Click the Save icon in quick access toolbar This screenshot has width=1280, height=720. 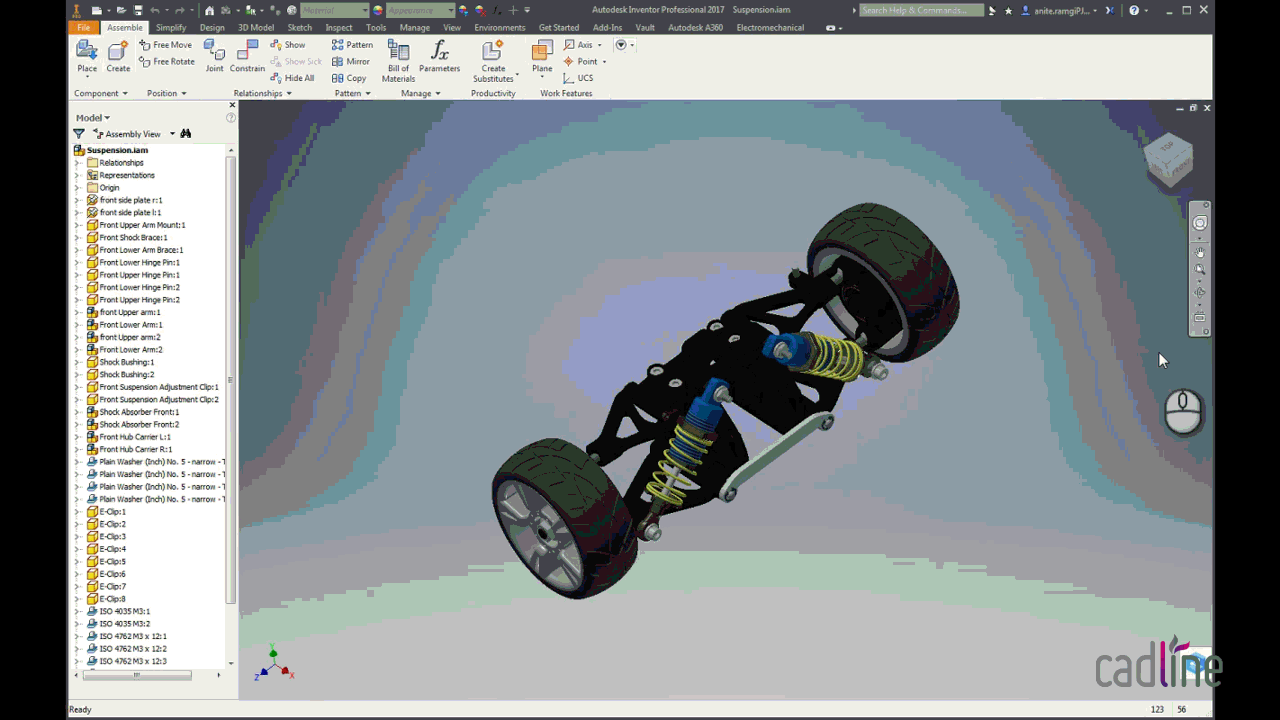pos(138,10)
